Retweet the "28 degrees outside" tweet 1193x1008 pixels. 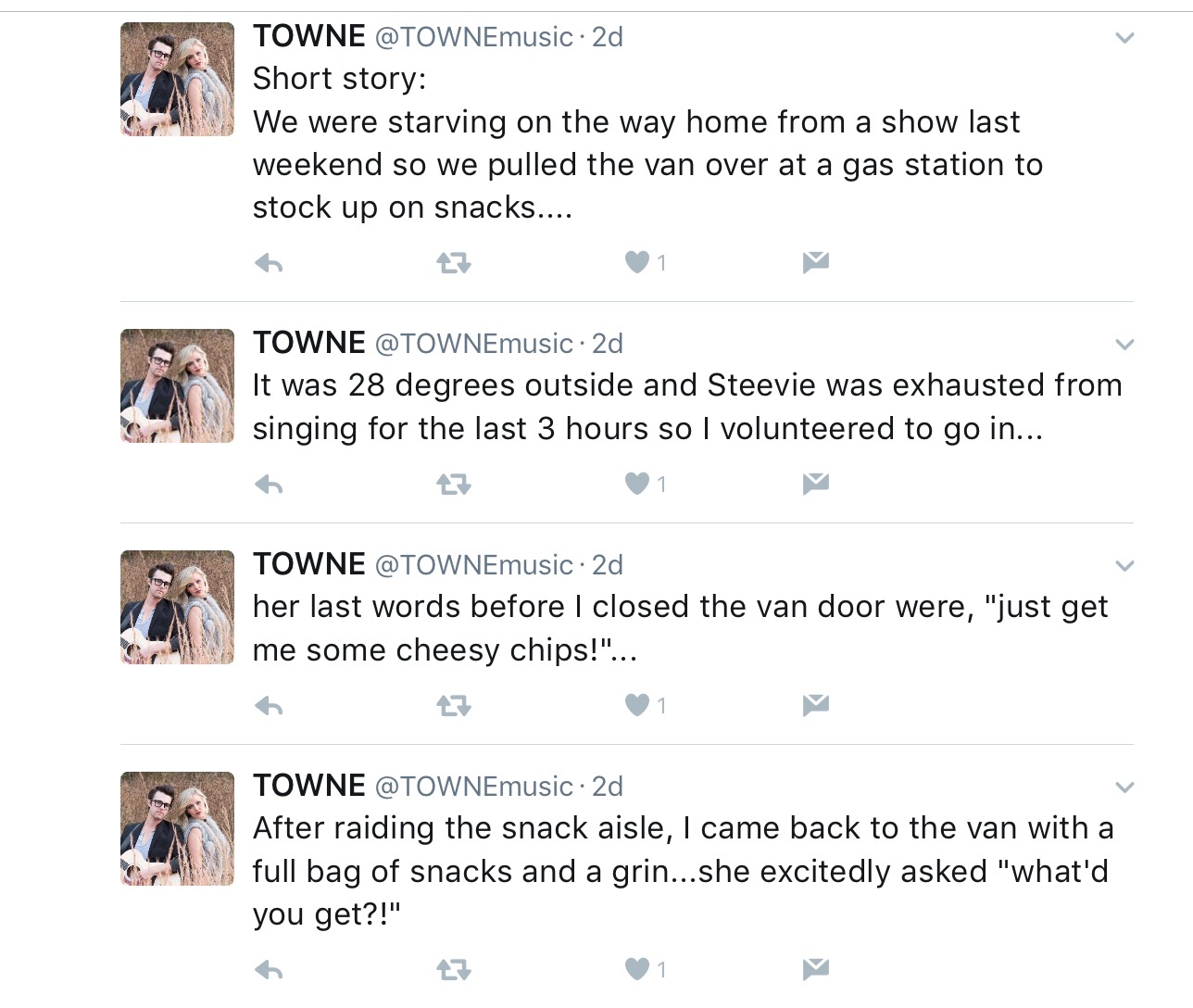(454, 485)
